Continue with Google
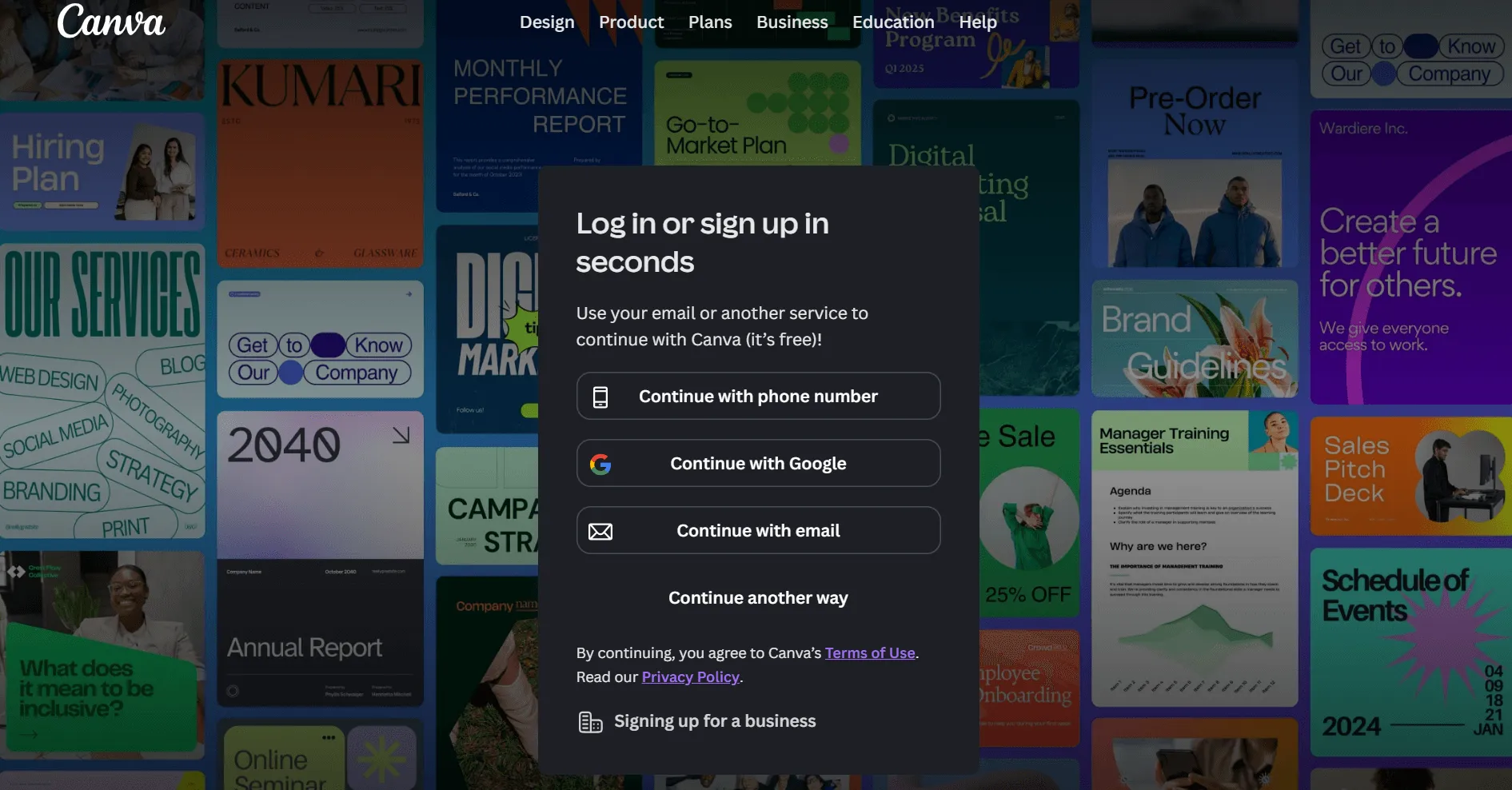The image size is (1512, 790). (x=758, y=463)
